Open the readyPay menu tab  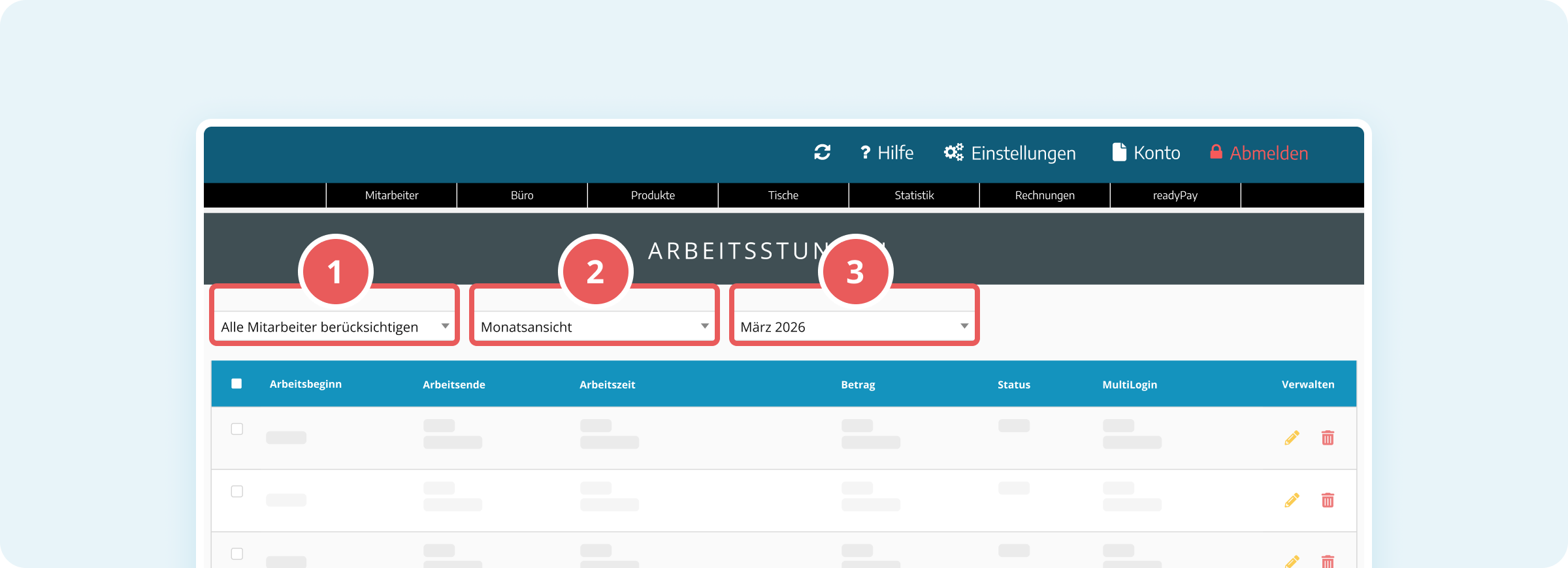pyautogui.click(x=1175, y=195)
